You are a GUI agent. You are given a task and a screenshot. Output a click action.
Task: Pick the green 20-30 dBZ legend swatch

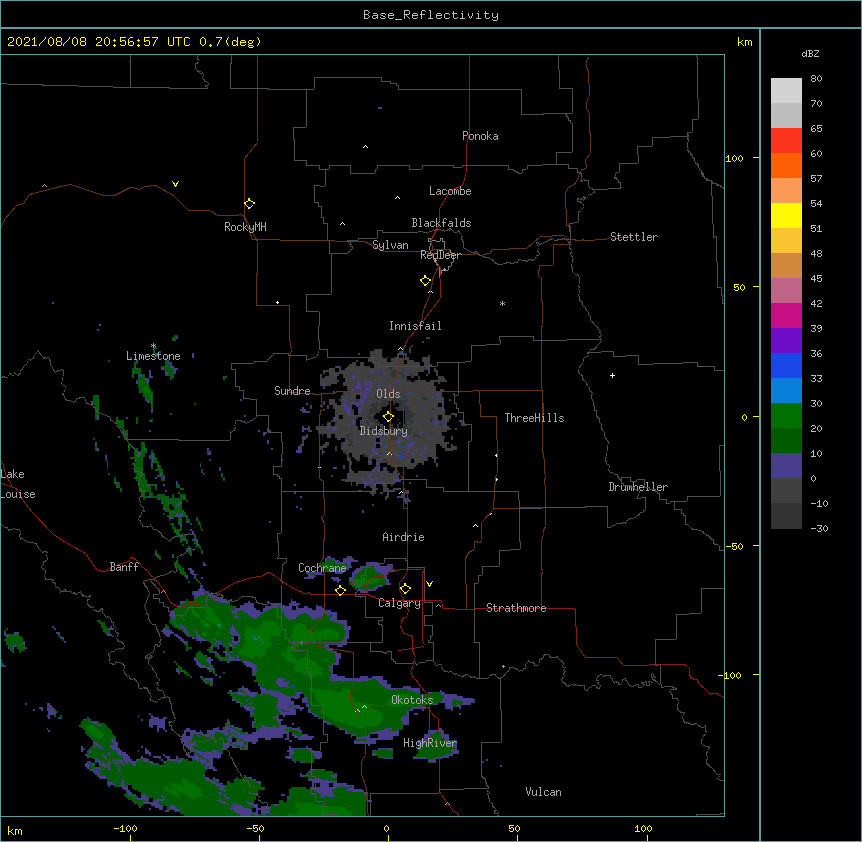786,416
